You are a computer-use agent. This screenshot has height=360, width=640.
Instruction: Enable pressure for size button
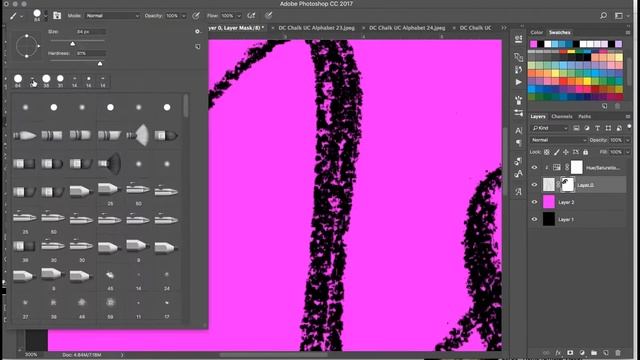(x=269, y=16)
